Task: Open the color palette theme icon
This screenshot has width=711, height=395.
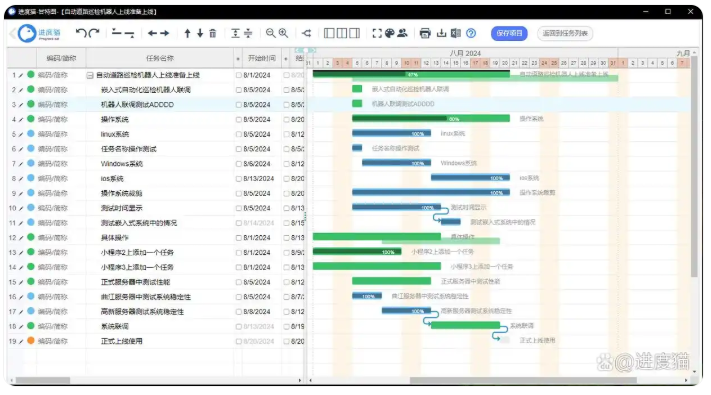Action: coord(390,33)
